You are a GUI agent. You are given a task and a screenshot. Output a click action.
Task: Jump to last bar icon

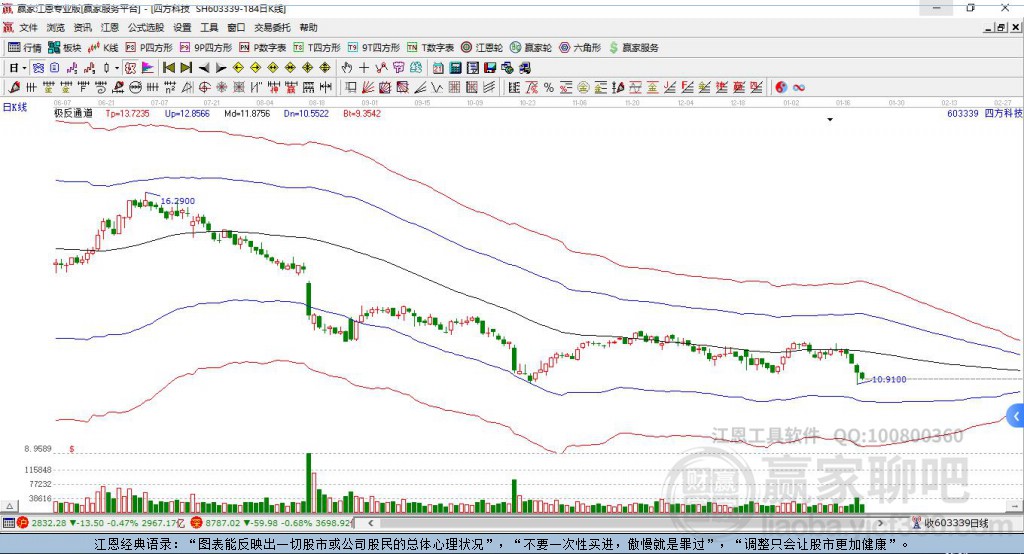(186, 68)
